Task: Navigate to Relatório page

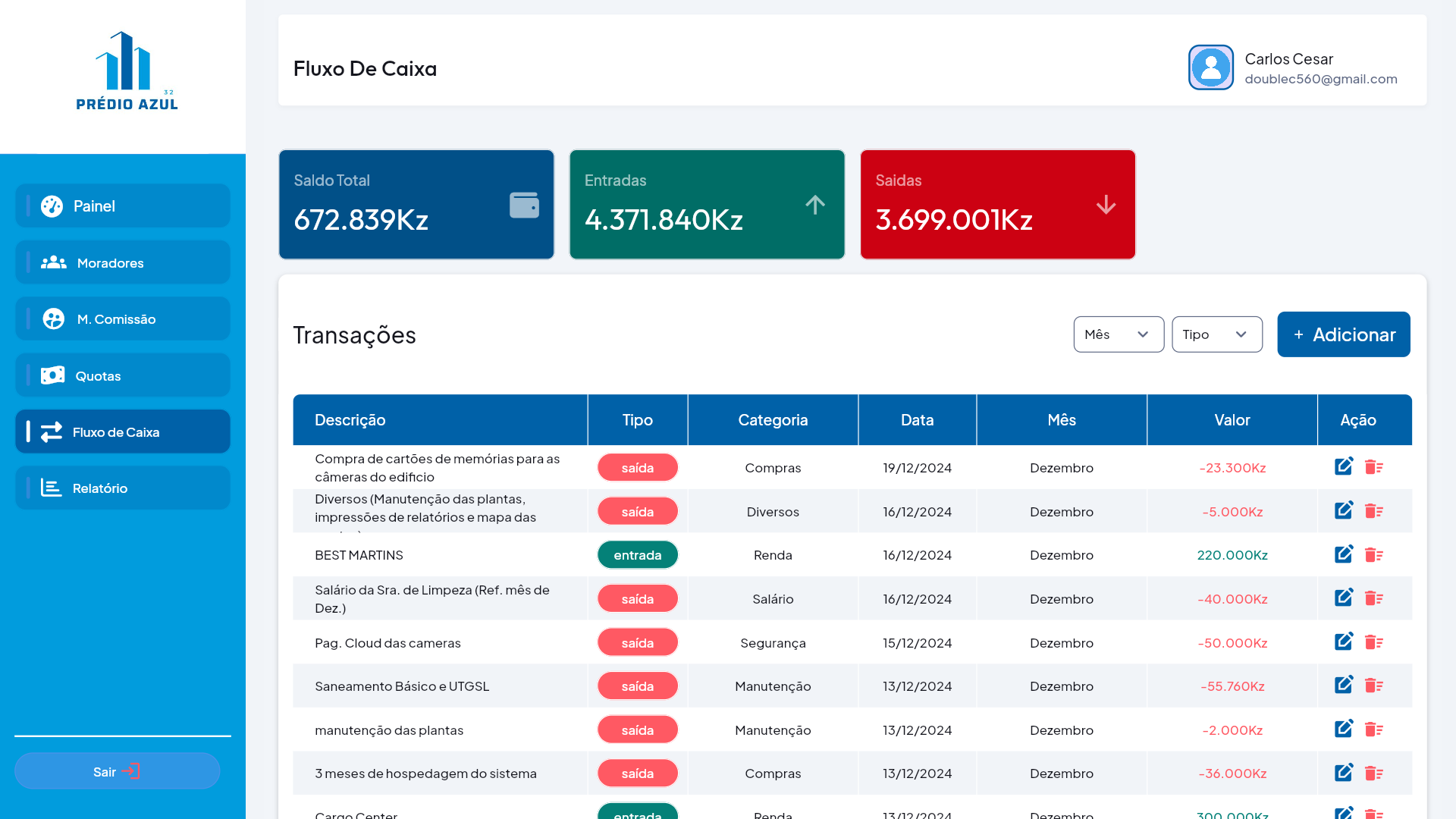Action: coord(123,488)
